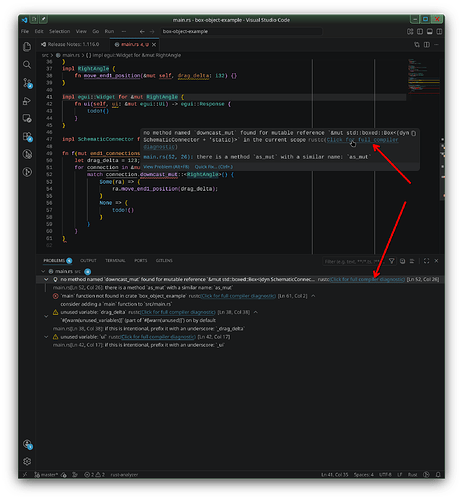This screenshot has width=462, height=500.
Task: Switch to the Terminal panel tab
Action: click(115, 261)
